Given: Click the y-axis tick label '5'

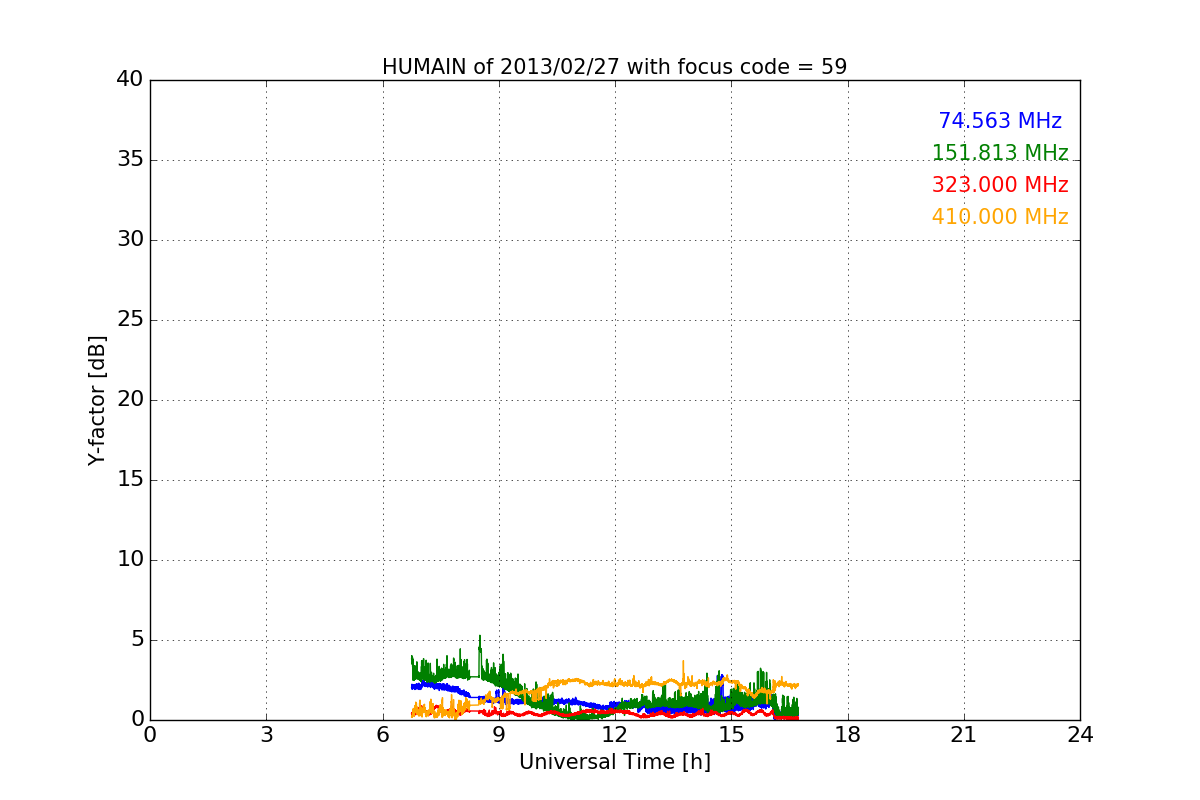Looking at the screenshot, I should (x=136, y=640).
